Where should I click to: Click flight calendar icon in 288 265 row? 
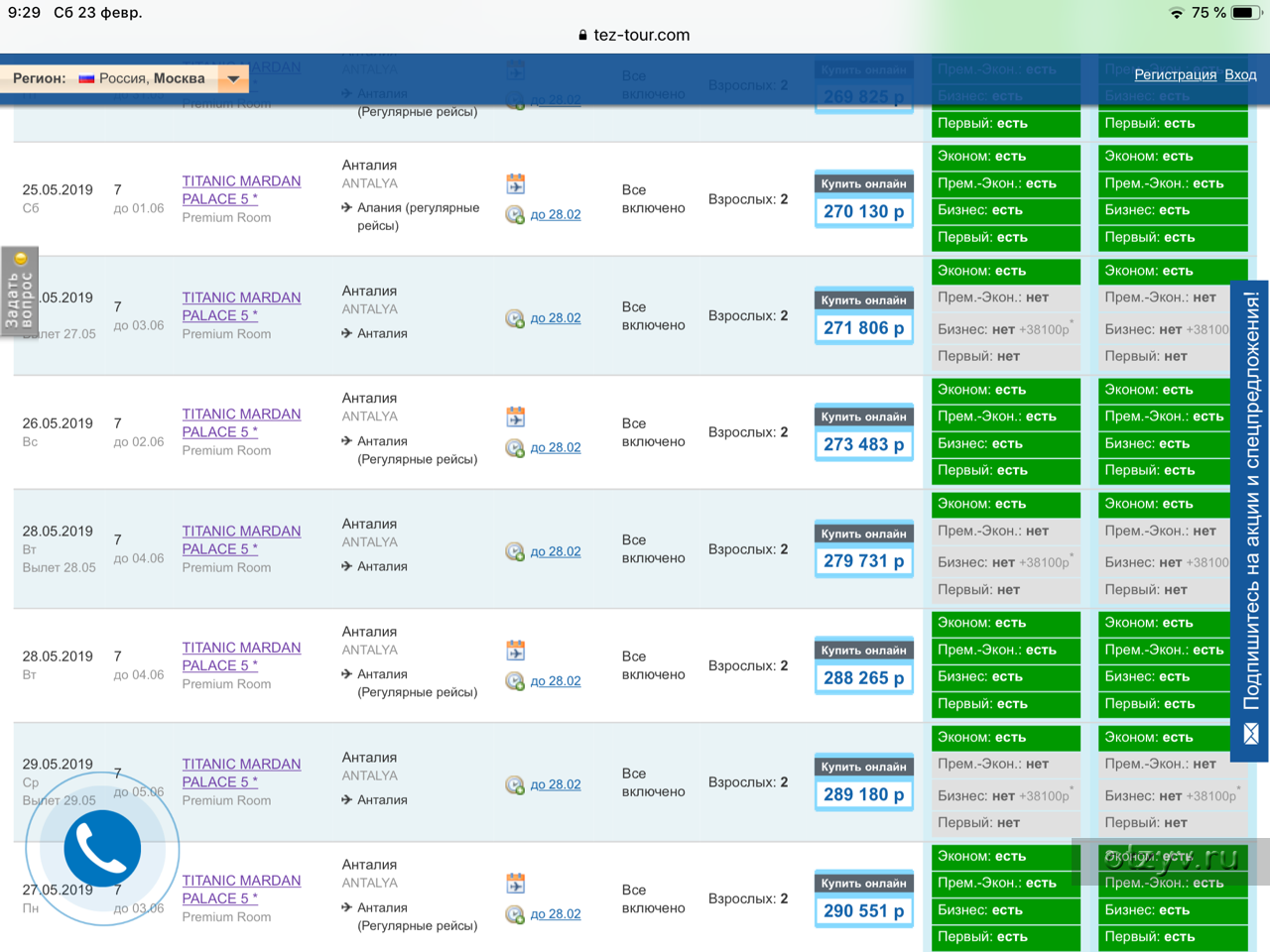pyautogui.click(x=515, y=651)
